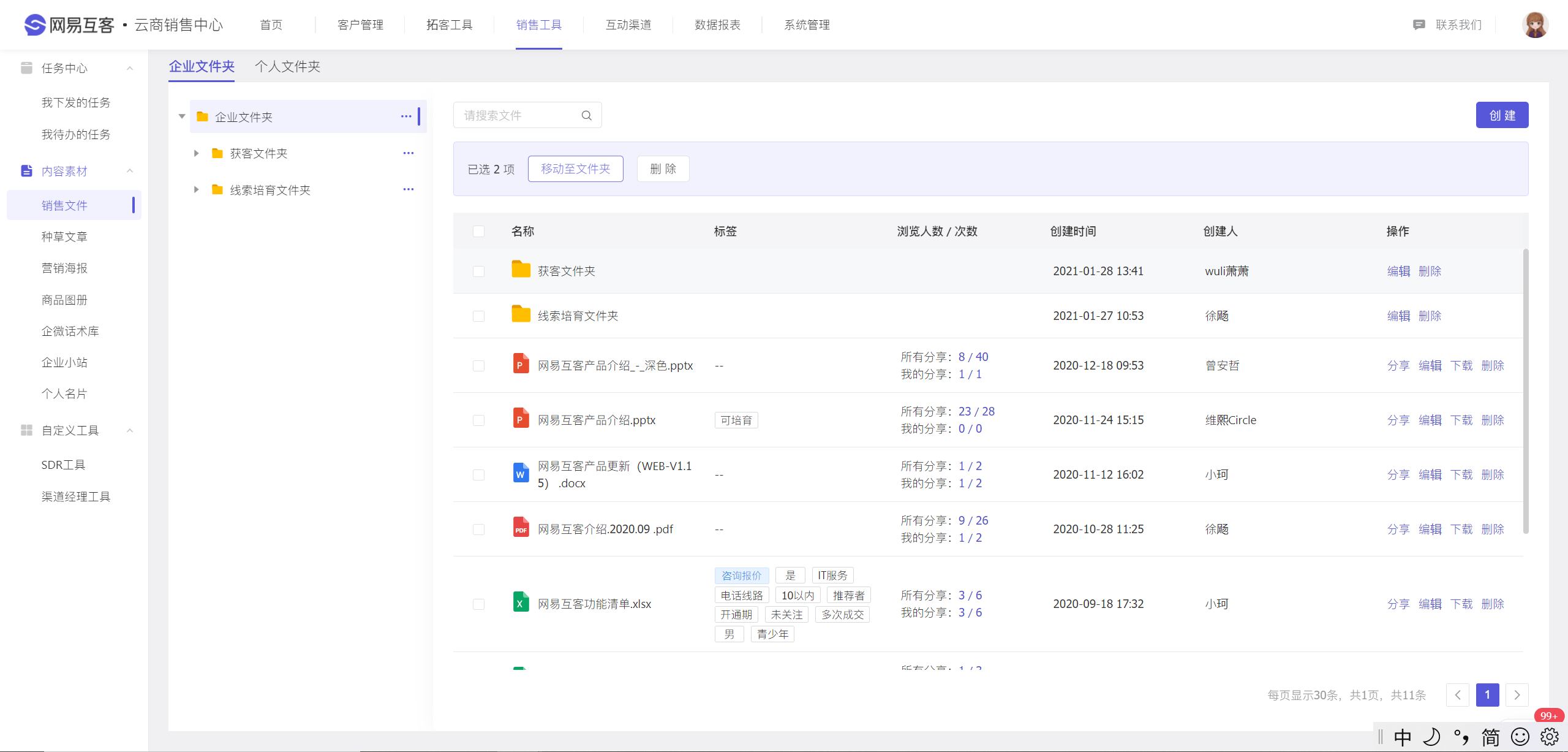Click the Word icon of the docx file
The image size is (1568, 752).
(521, 473)
